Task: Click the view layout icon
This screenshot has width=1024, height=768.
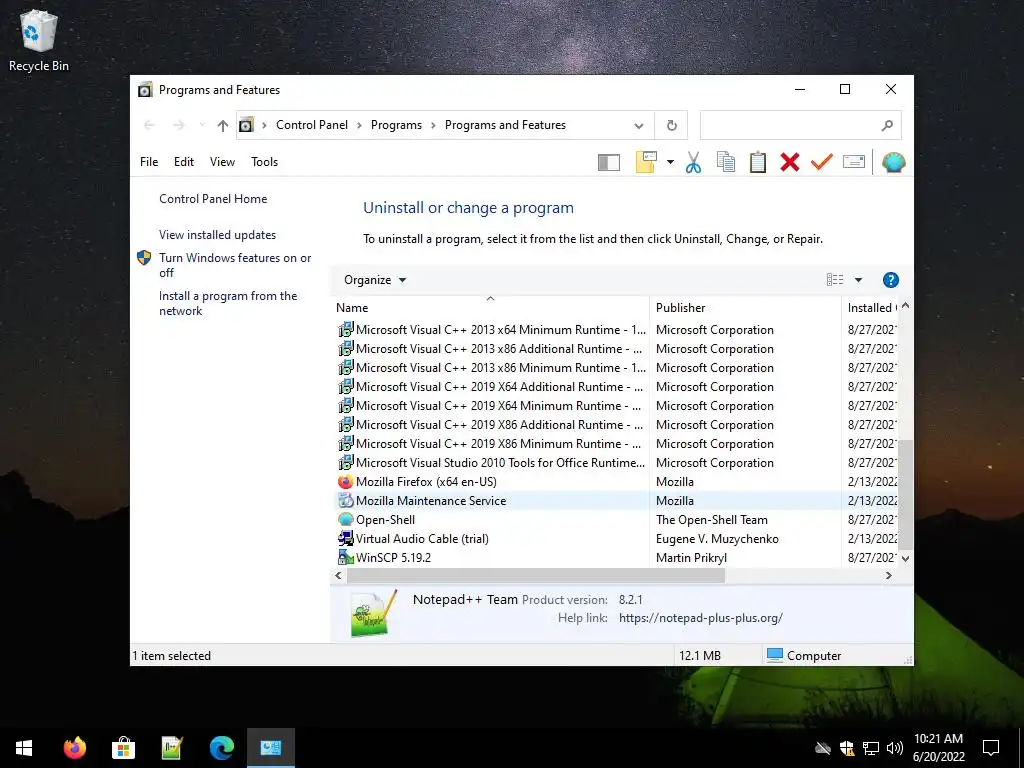Action: pyautogui.click(x=835, y=280)
